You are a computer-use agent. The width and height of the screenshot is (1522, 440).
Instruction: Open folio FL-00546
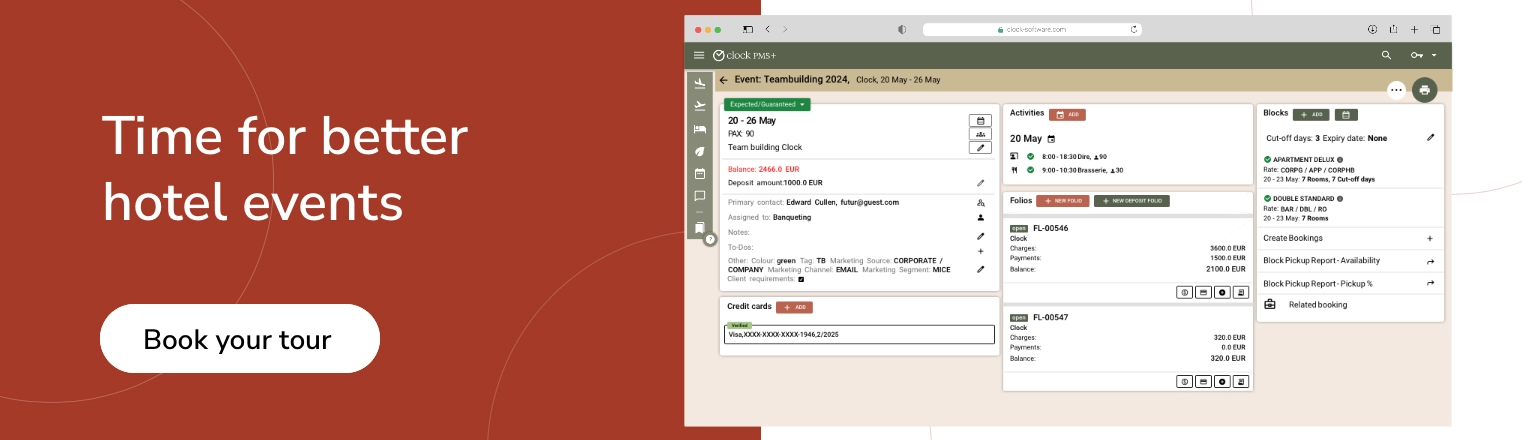pyautogui.click(x=1050, y=229)
